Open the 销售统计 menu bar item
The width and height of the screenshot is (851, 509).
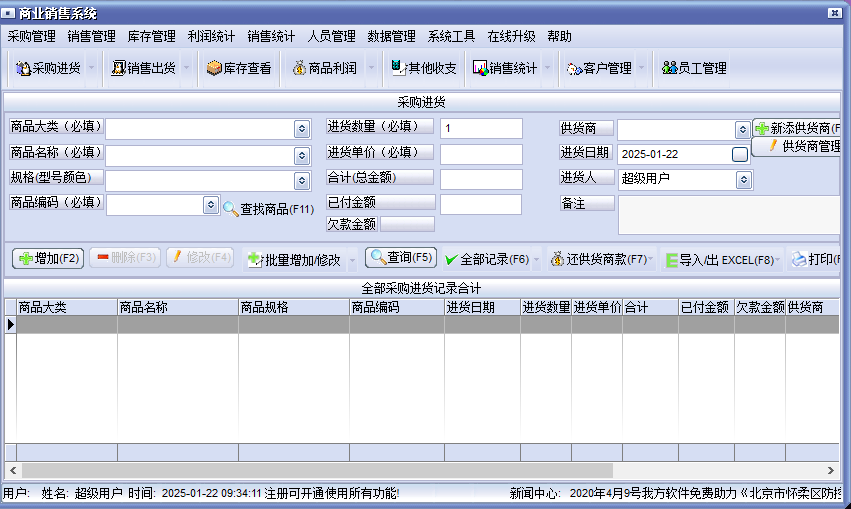pos(271,36)
